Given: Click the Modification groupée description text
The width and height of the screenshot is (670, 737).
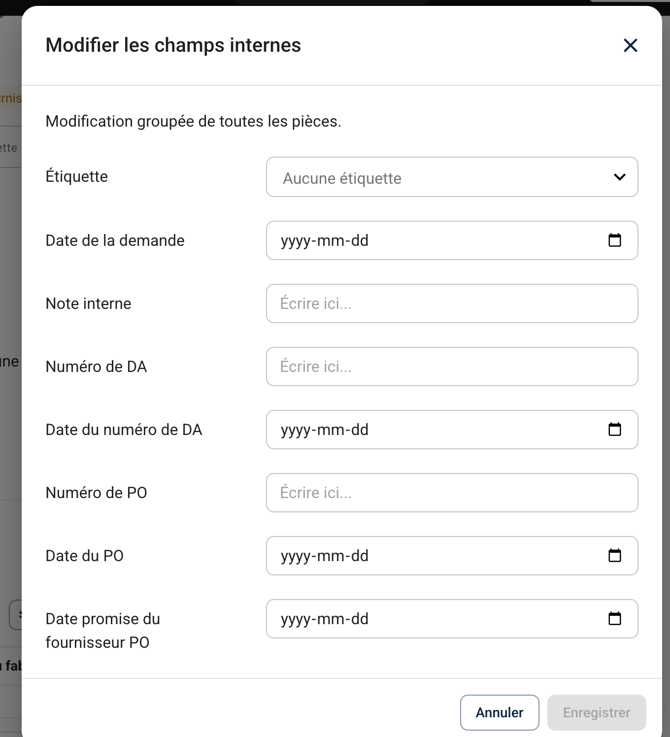Looking at the screenshot, I should pyautogui.click(x=193, y=121).
